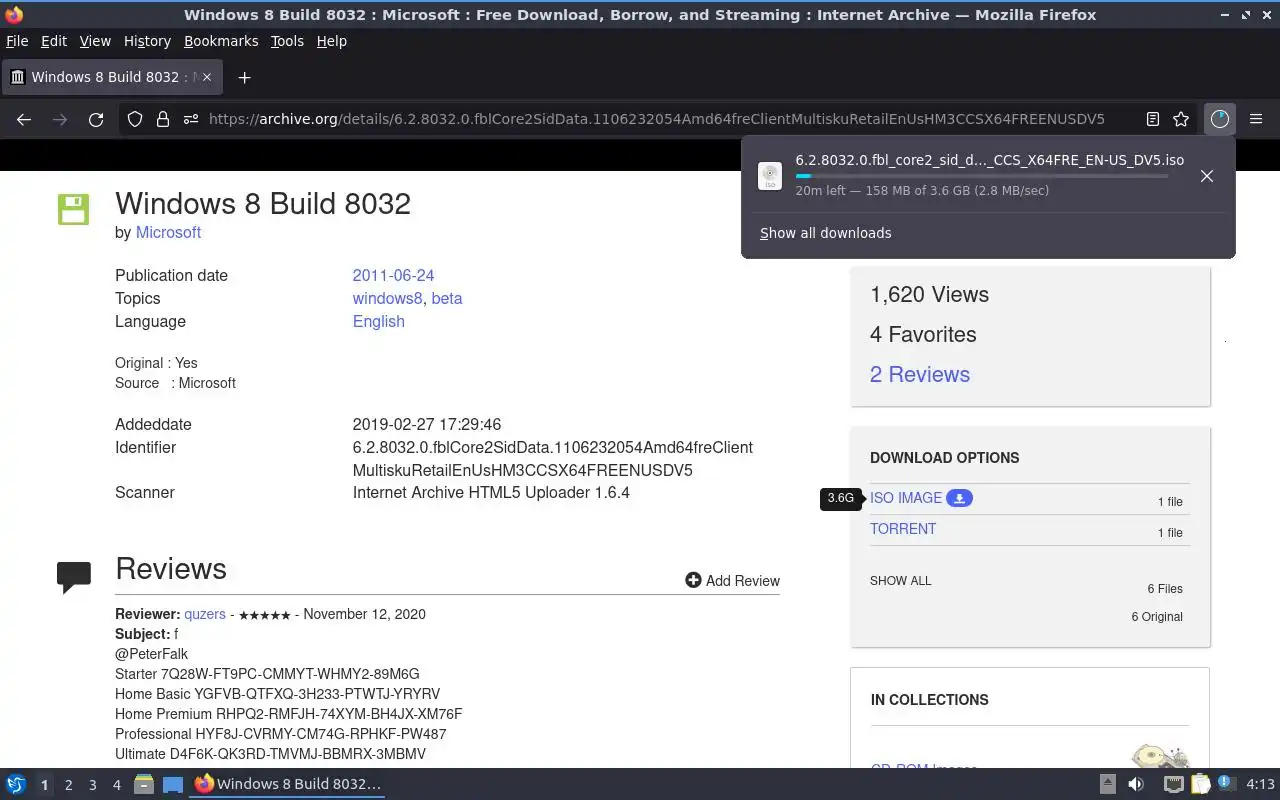Expand SHOW ALL download files

(900, 580)
